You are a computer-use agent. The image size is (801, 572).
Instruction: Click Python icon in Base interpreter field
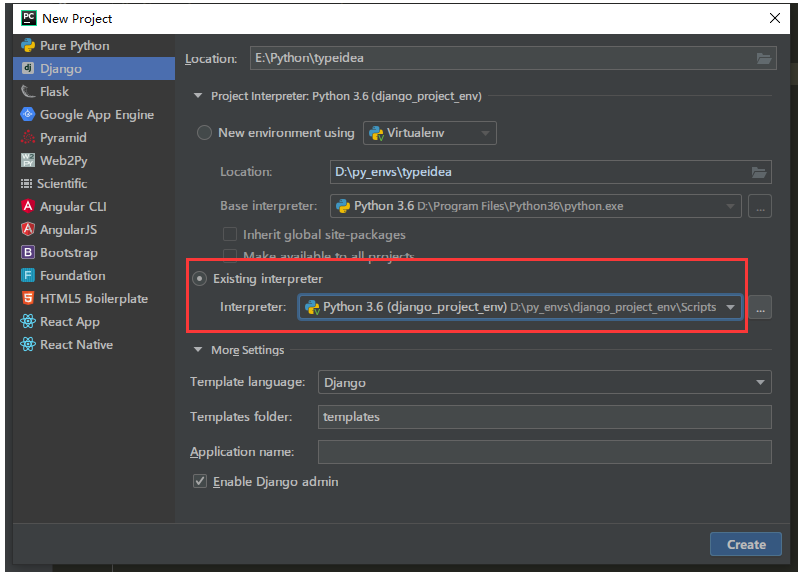click(x=343, y=206)
